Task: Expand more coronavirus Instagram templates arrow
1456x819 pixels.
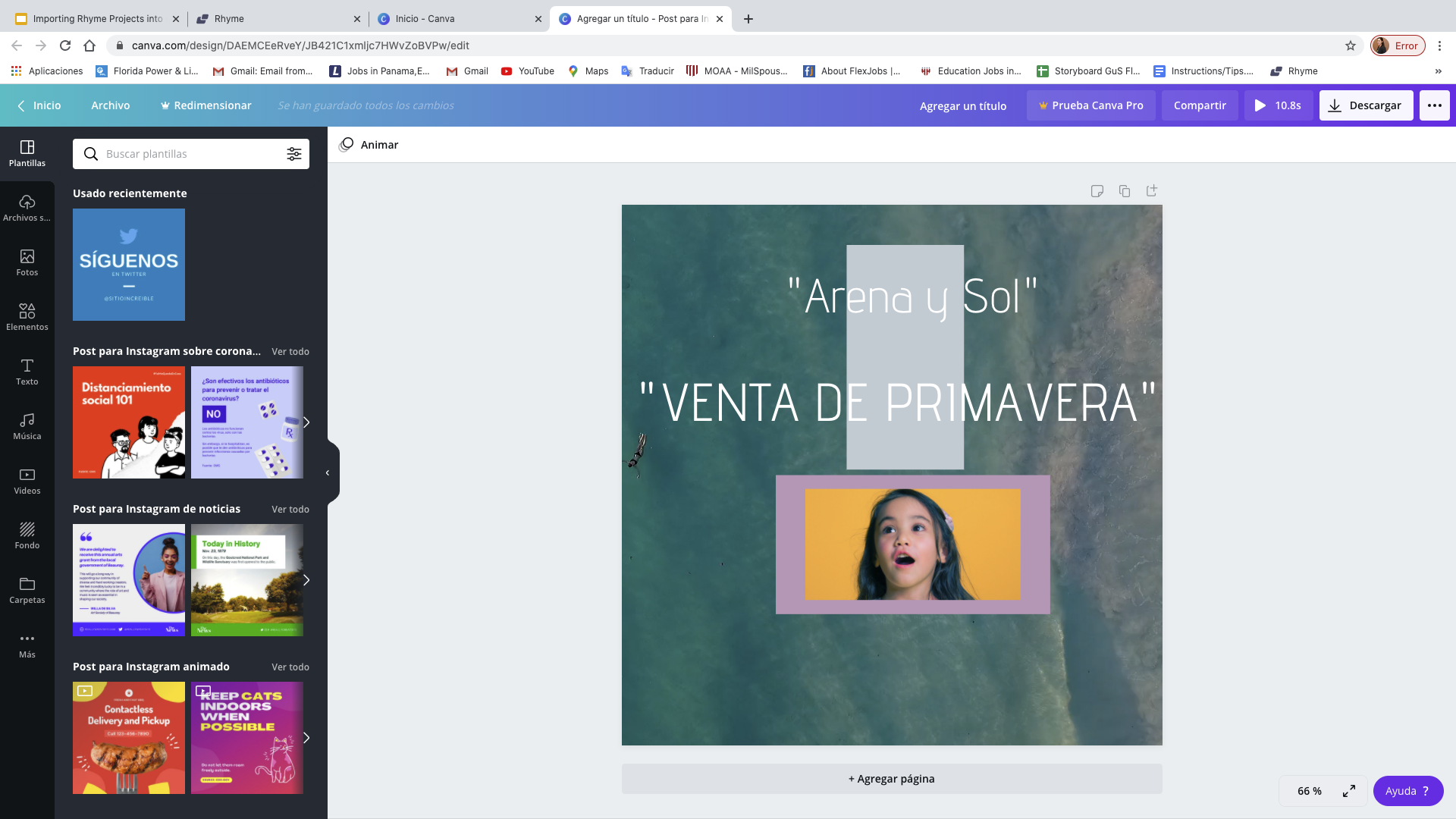Action: point(306,422)
